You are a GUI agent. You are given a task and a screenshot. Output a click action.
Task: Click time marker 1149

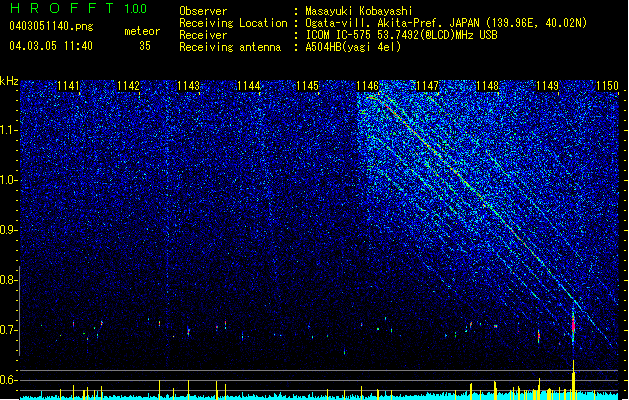(x=547, y=86)
